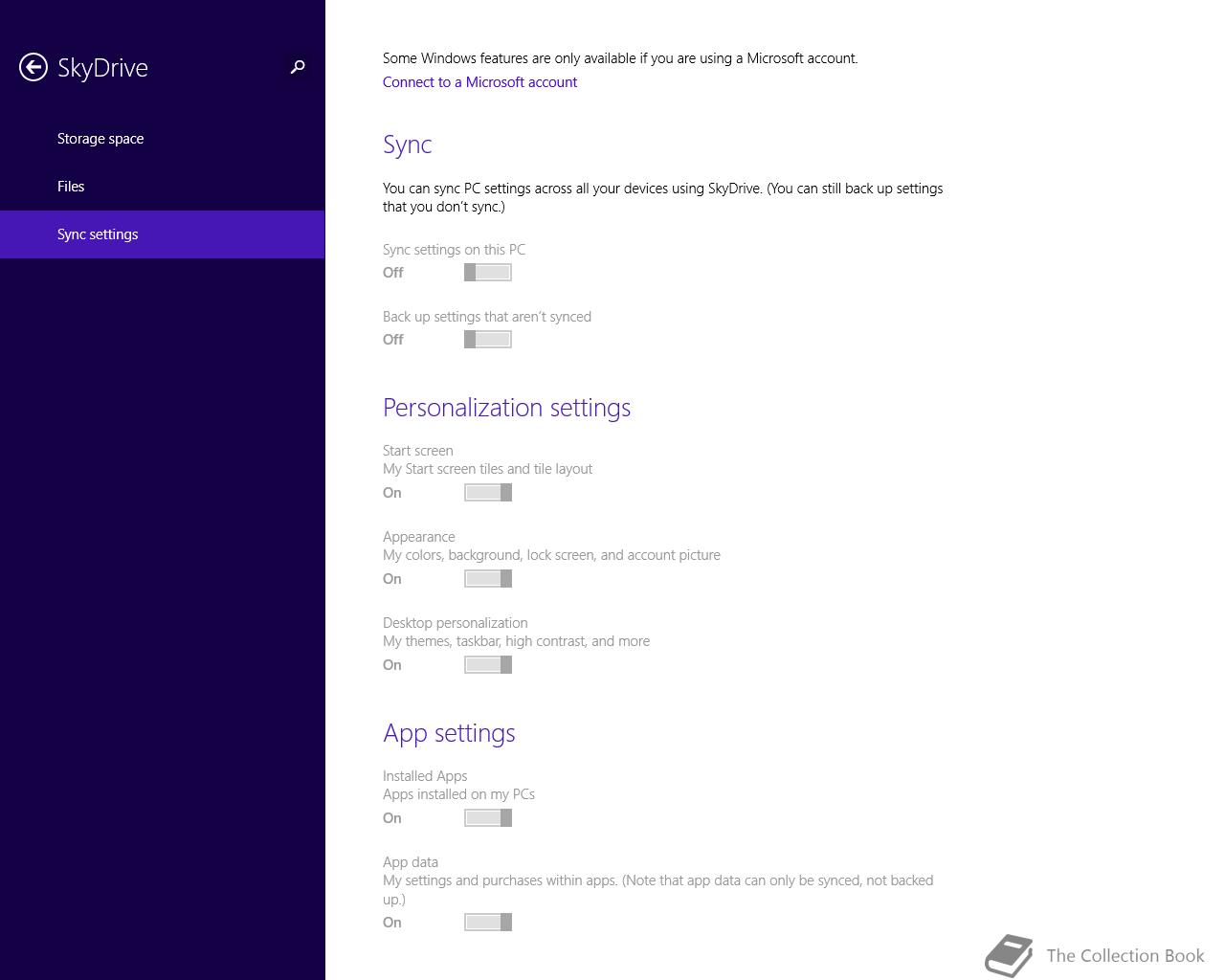Disable Desktop personalization sync toggle
Image resolution: width=1225 pixels, height=980 pixels.
pos(488,665)
